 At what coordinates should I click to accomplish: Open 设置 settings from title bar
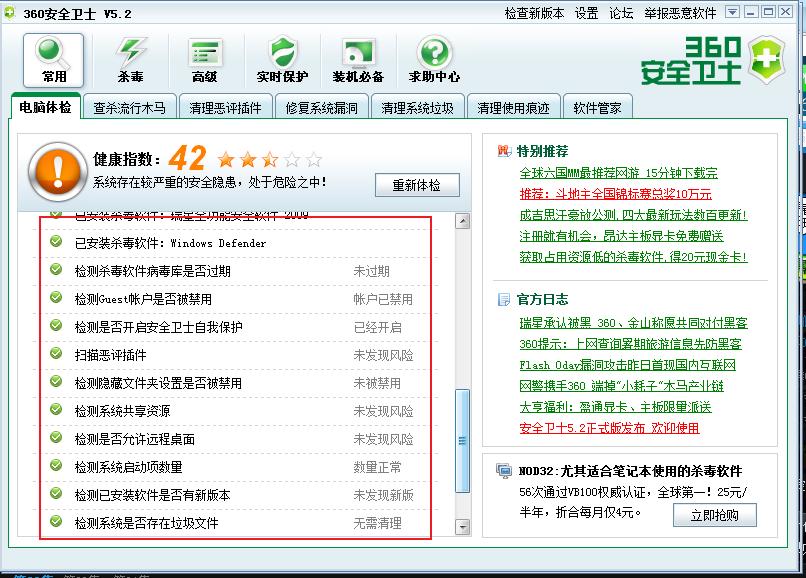[x=587, y=13]
